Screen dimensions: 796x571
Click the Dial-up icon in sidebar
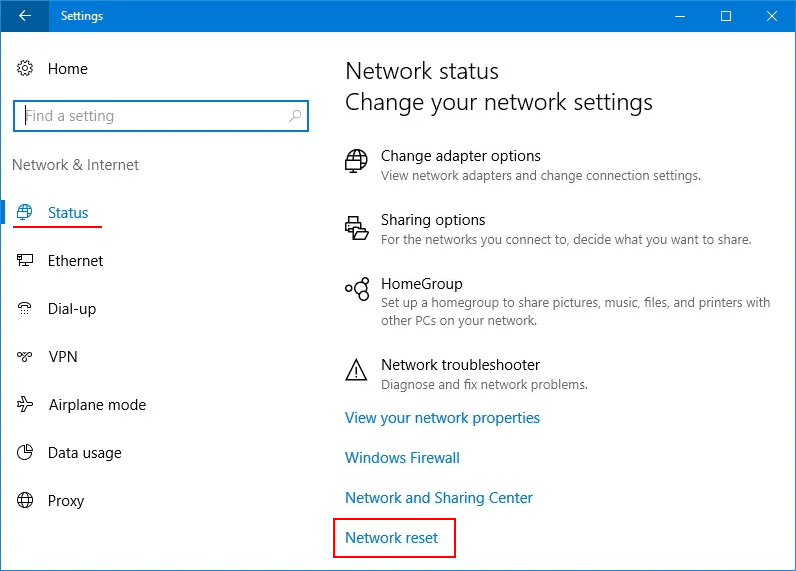[x=25, y=309]
